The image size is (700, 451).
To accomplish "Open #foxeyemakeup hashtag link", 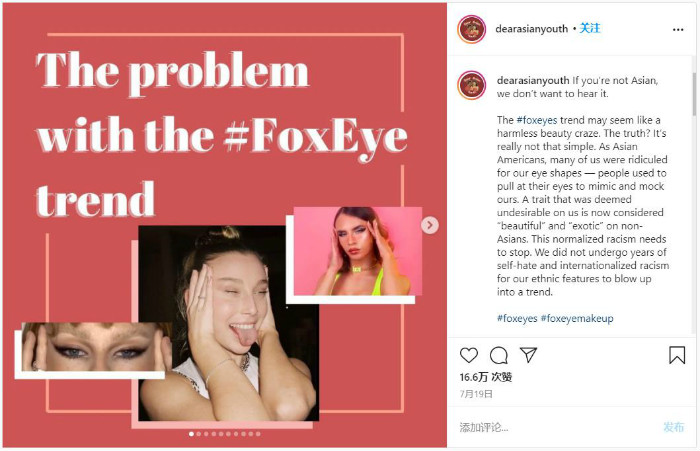I will point(577,318).
